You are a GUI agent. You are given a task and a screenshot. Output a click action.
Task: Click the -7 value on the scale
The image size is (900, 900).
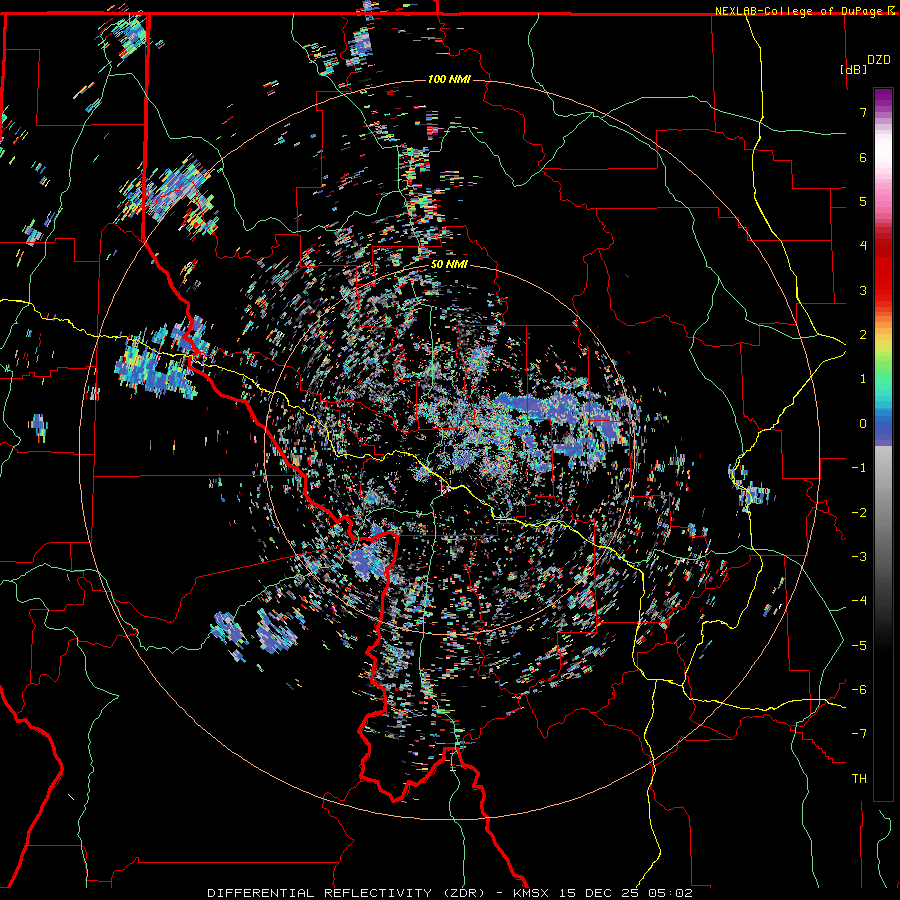(859, 734)
